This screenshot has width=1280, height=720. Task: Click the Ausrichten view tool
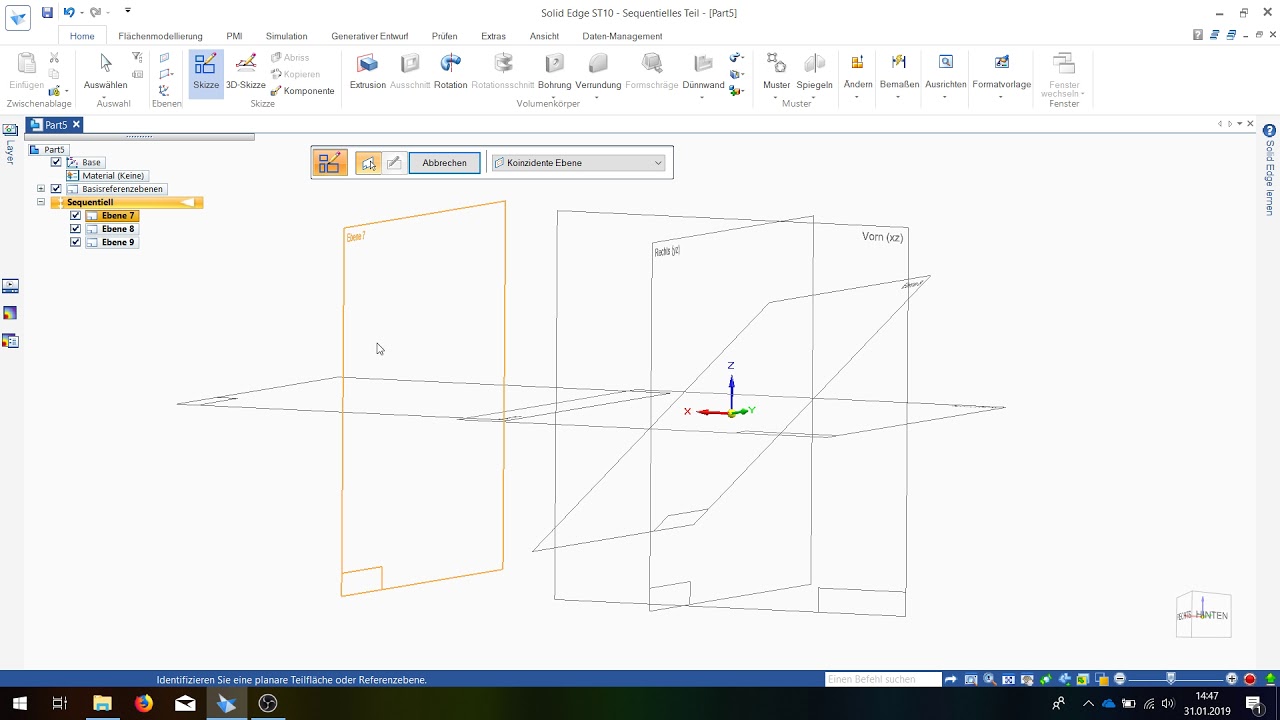click(946, 72)
